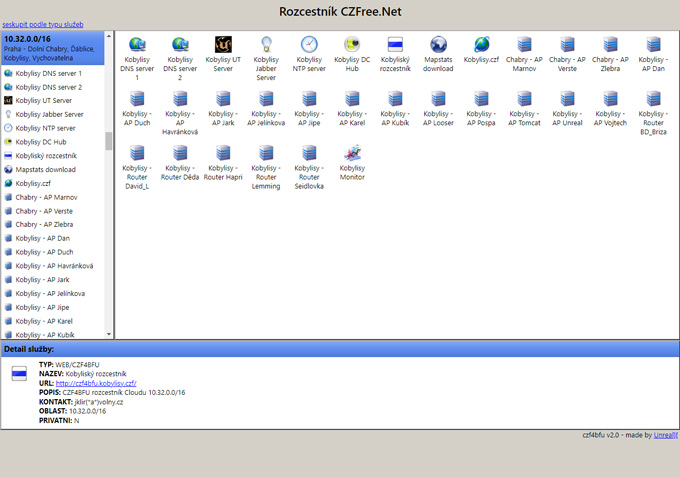Open Kobylisy DNS server 2 icon in grid
680x477 pixels.
click(x=180, y=44)
